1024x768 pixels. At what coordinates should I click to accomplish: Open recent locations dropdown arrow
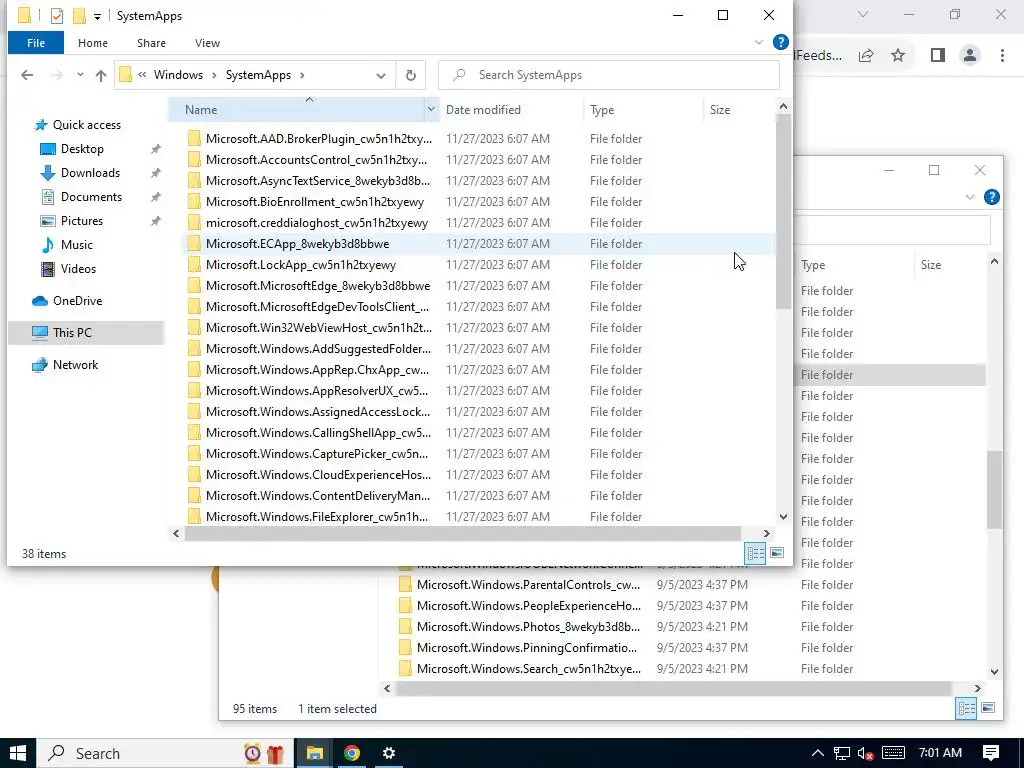(x=80, y=75)
